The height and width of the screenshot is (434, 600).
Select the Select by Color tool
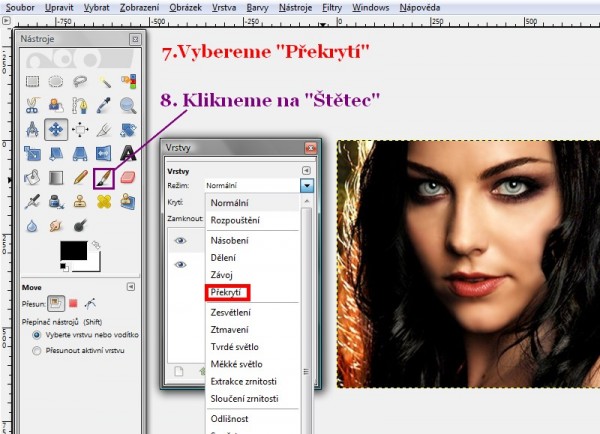click(128, 82)
